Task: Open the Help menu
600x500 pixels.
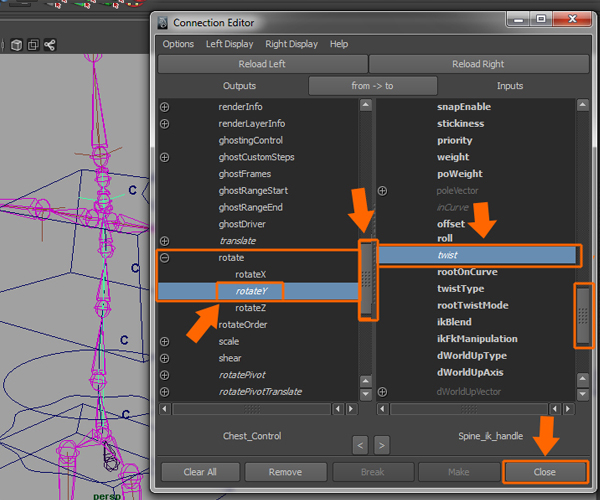Action: point(339,44)
